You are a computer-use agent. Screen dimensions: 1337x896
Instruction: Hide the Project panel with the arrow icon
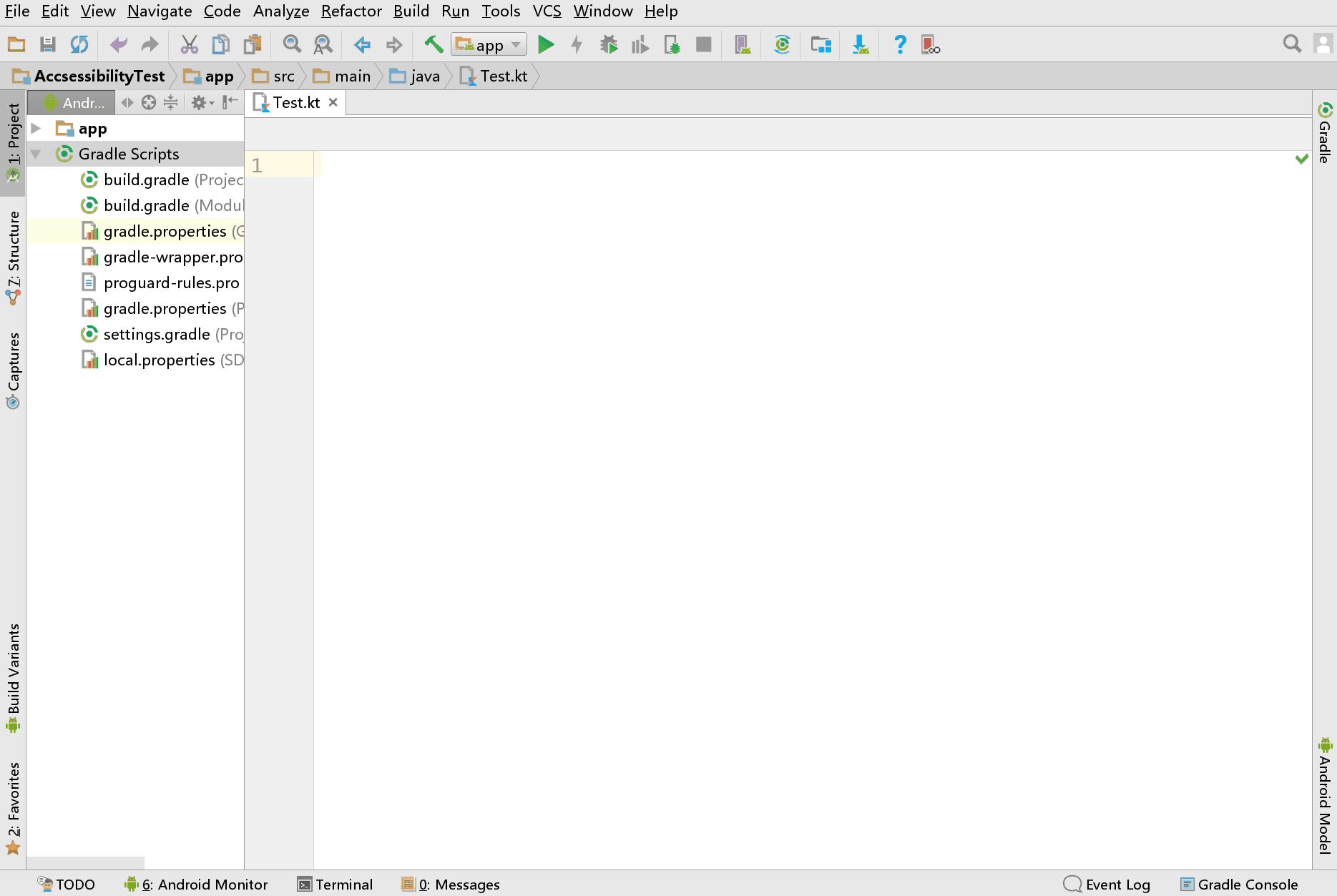pos(230,103)
